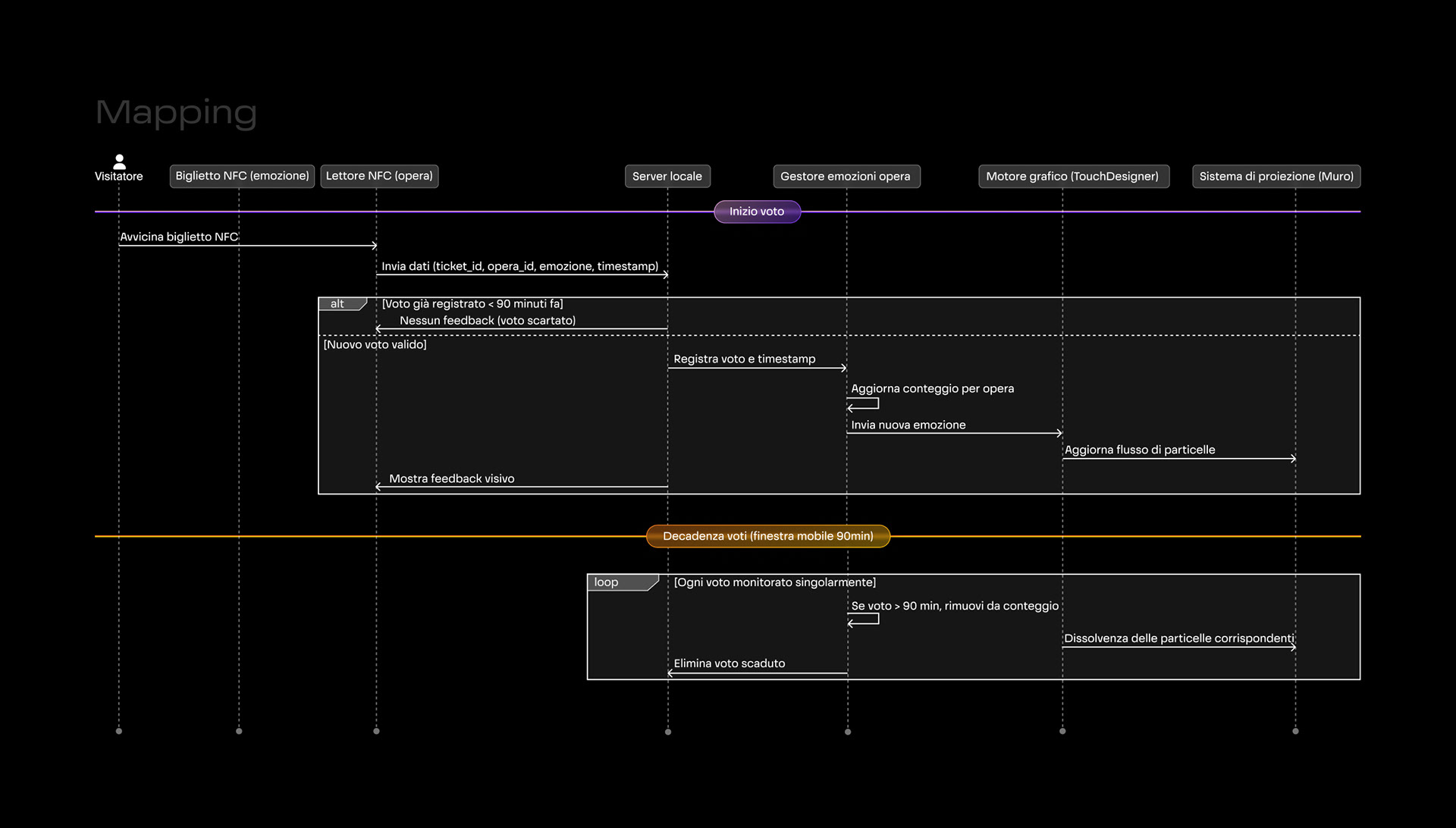Select the Elimina voto scaduto message
The image size is (1456, 828).
click(x=730, y=663)
